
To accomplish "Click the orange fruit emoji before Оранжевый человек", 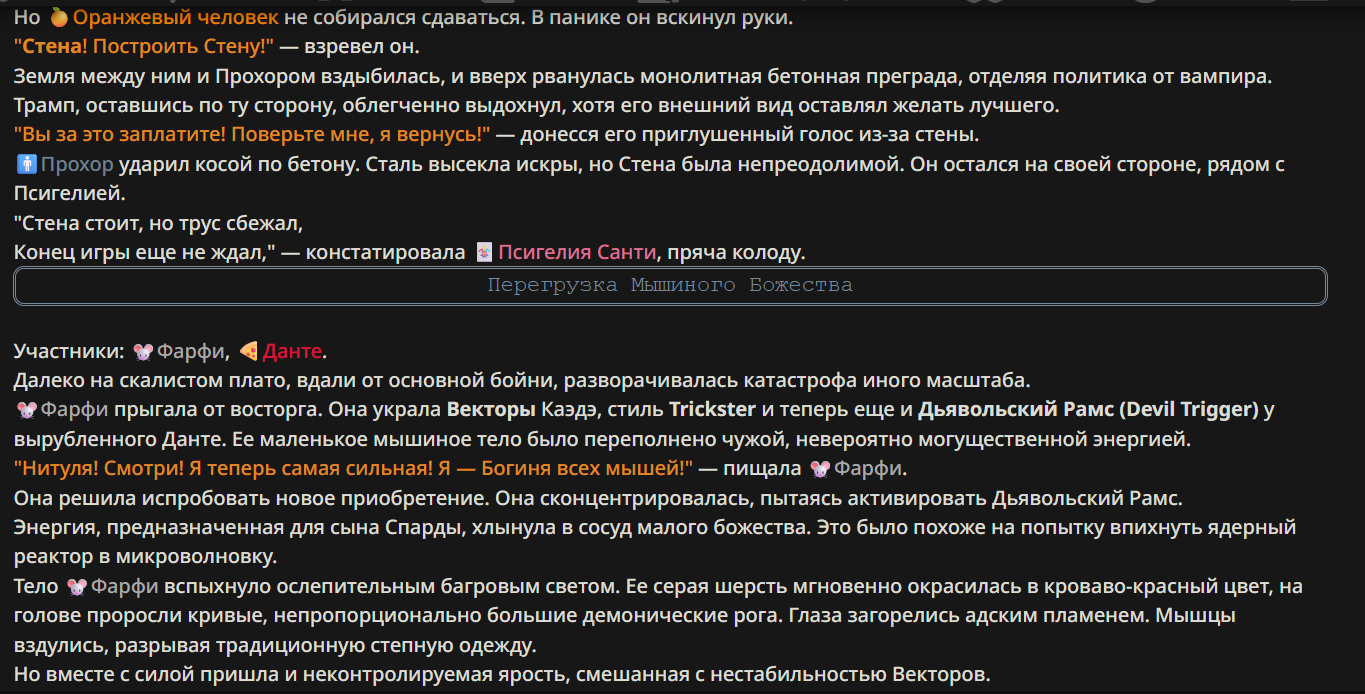I will (x=58, y=18).
